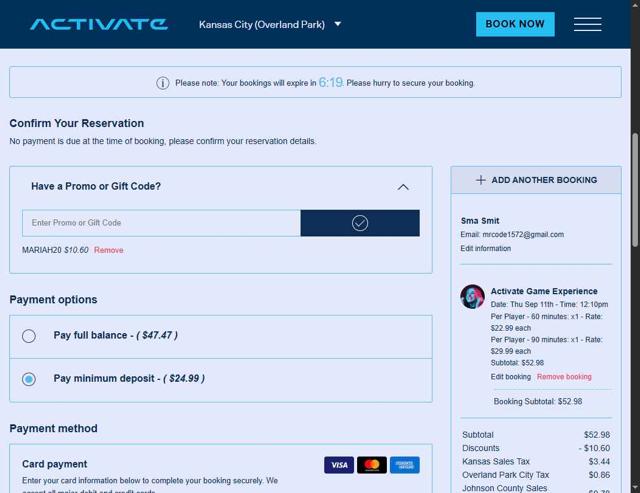Screen dimensions: 640x493
Task: Open the hamburger menu
Action: 587,24
